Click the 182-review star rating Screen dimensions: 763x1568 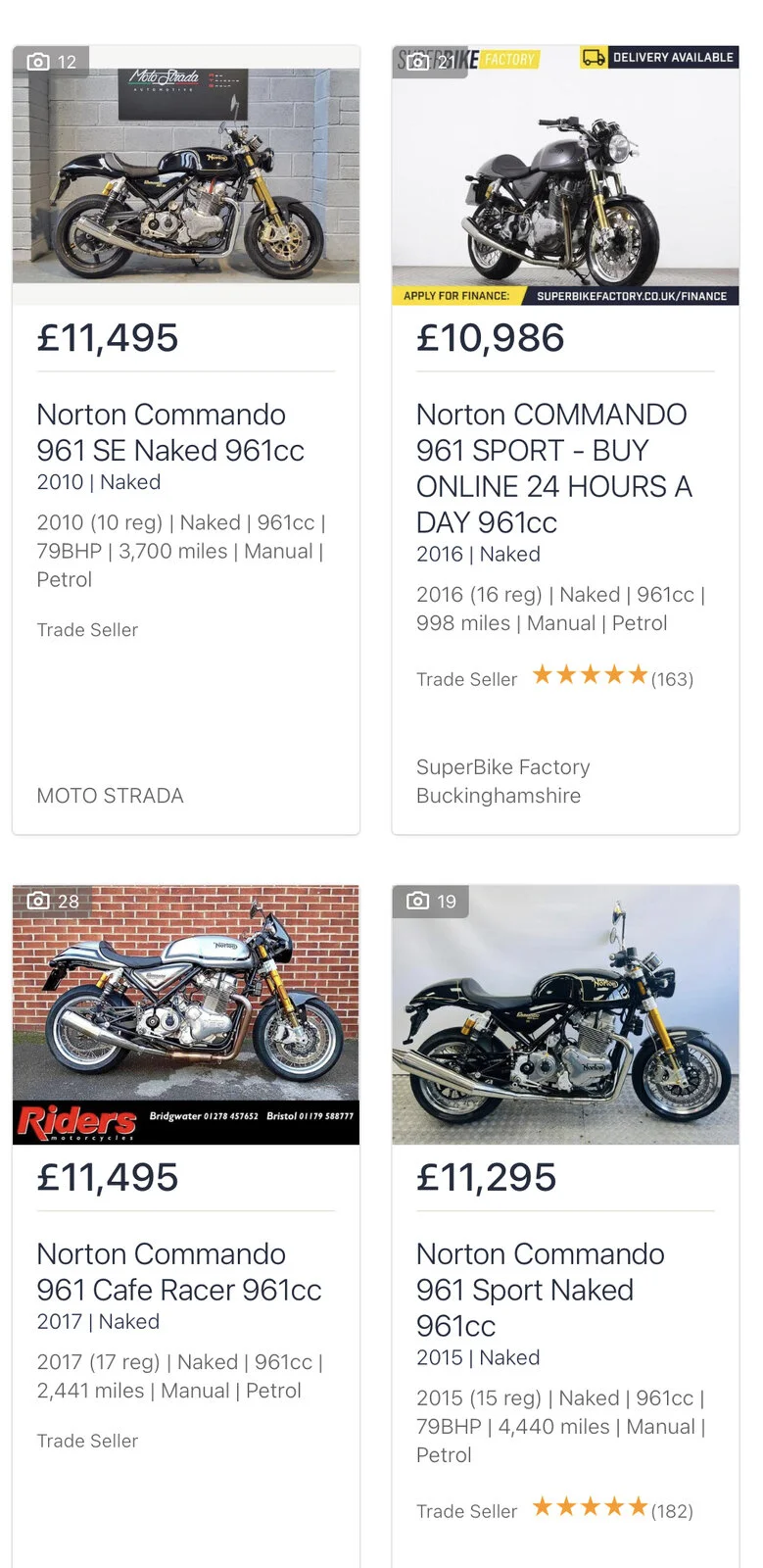coord(590,1507)
